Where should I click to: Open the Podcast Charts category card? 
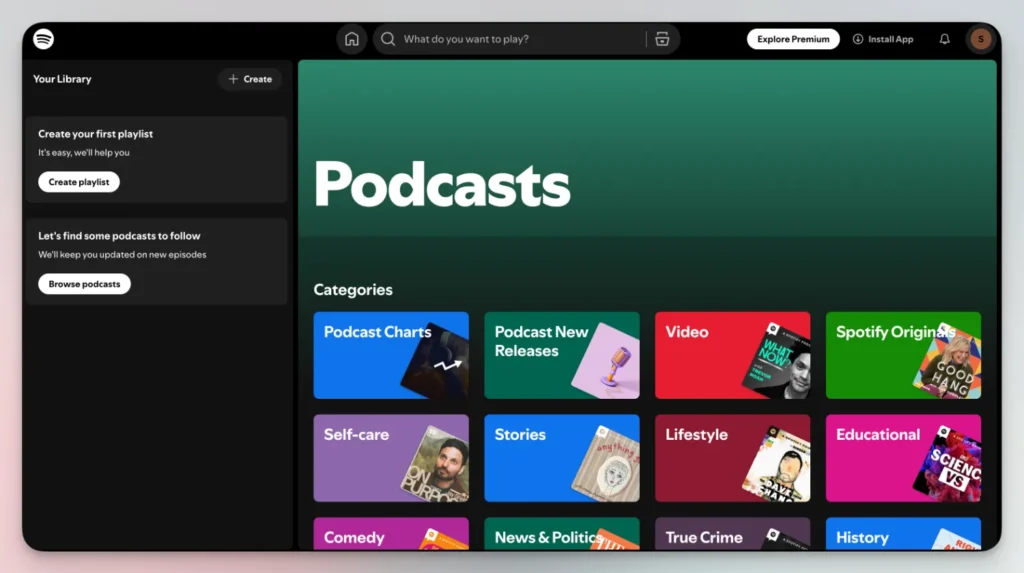(x=391, y=355)
